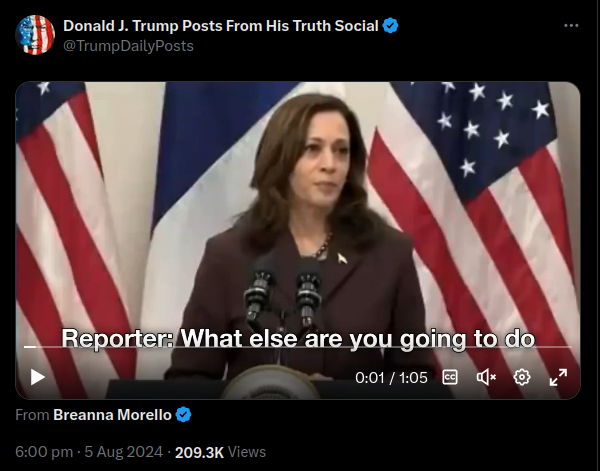Expand the video to fullscreen
The height and width of the screenshot is (471, 600).
click(x=558, y=377)
